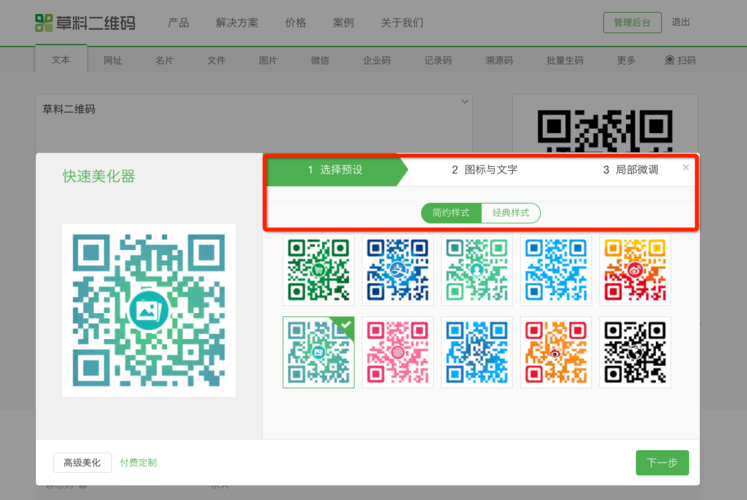Choose the plain light blue QR preset
747x500 pixels.
tap(555, 270)
